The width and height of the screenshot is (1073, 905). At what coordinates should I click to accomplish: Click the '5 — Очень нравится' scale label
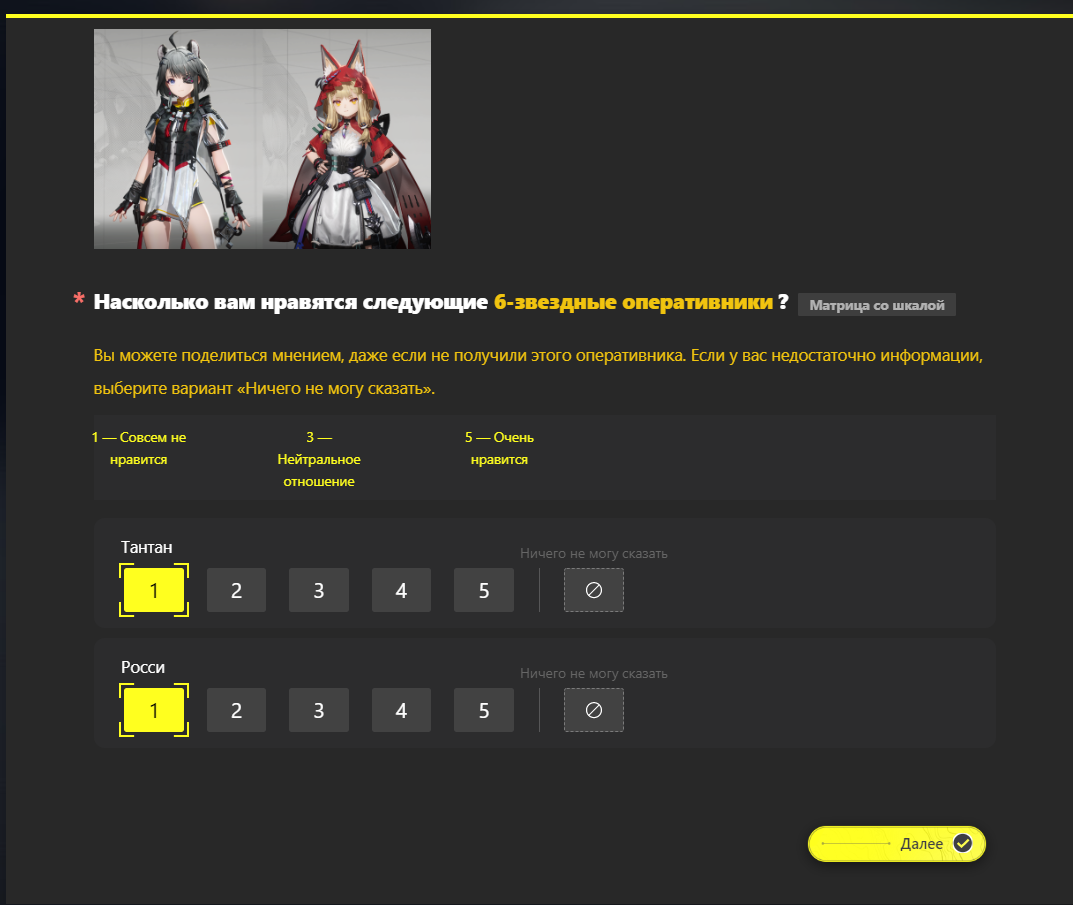500,448
